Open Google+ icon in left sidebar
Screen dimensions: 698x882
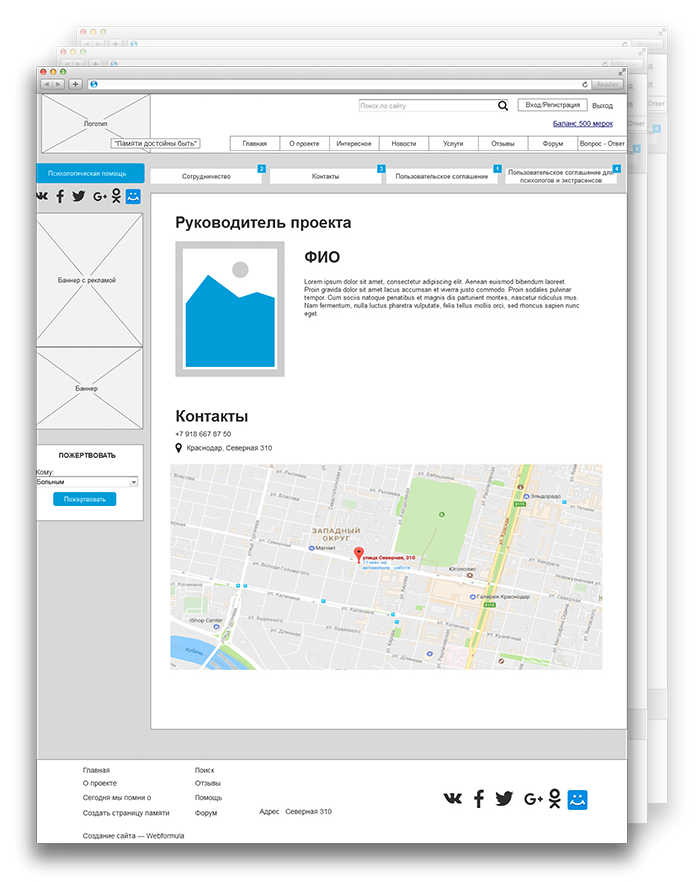[x=100, y=196]
